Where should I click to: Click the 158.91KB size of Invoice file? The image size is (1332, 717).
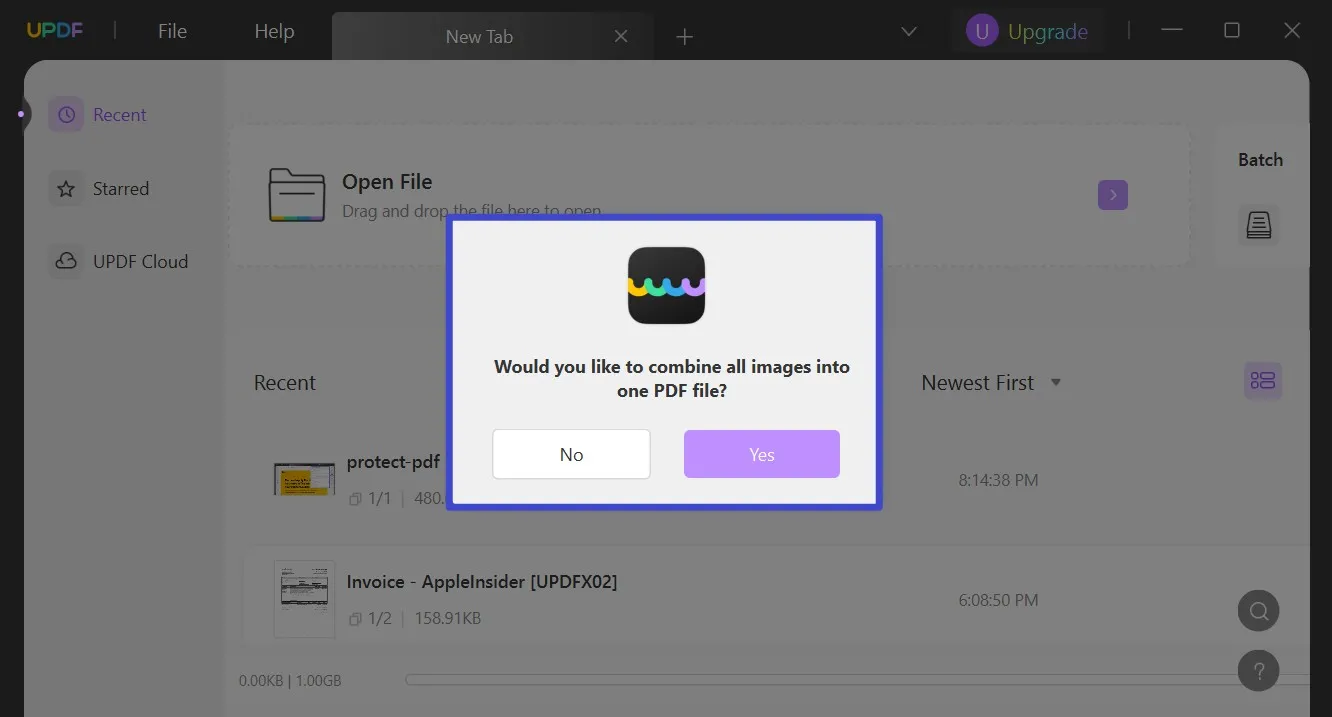[x=448, y=618]
